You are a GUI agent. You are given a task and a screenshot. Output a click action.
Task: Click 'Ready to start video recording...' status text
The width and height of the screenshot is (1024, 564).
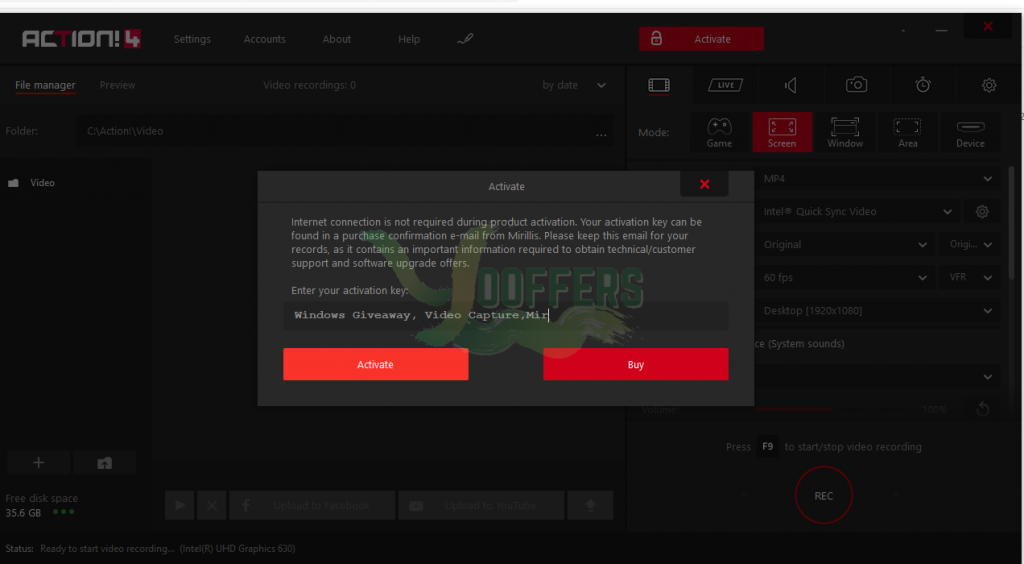(108, 548)
